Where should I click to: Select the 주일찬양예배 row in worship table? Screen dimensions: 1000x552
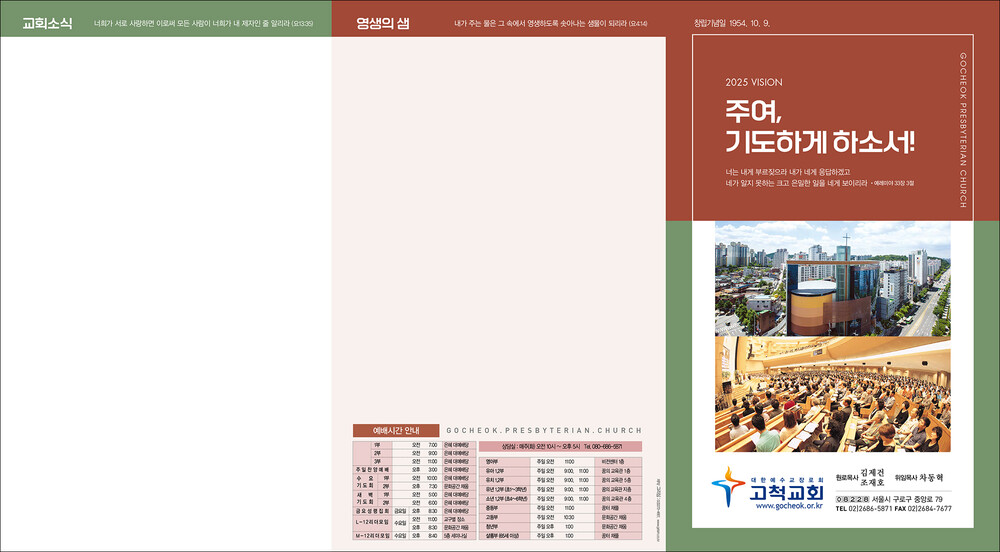tap(375, 469)
